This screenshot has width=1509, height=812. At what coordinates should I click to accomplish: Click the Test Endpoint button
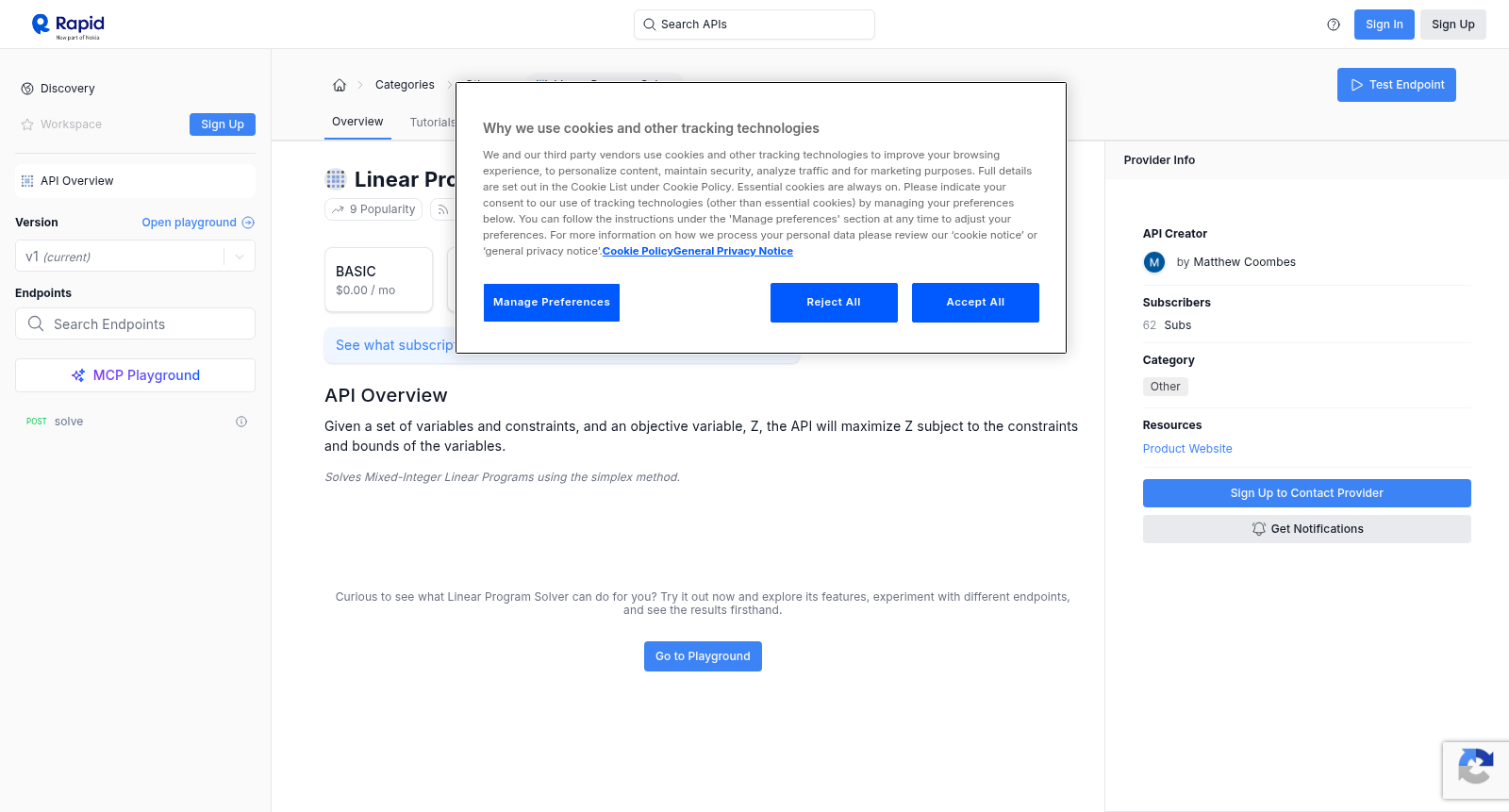coord(1397,85)
